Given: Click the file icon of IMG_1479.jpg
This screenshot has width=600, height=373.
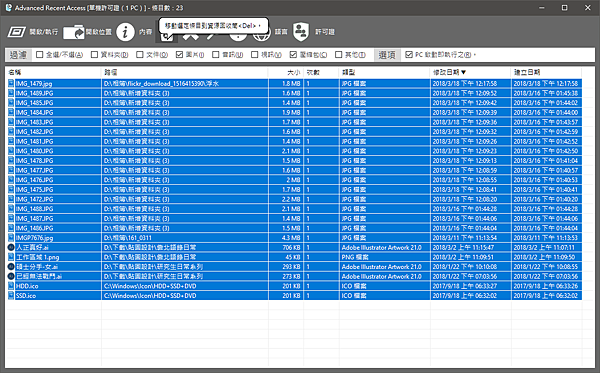Looking at the screenshot, I should coord(11,83).
